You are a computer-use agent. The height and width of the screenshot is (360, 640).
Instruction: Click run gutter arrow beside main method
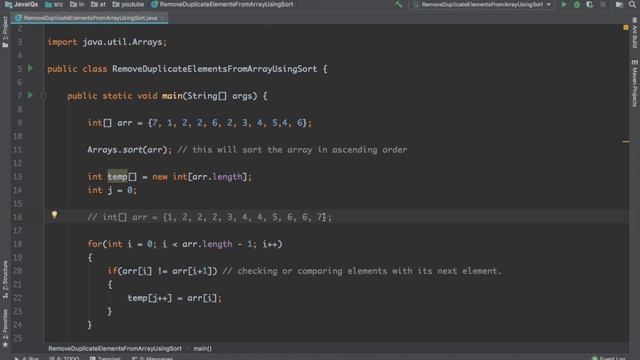click(x=30, y=95)
